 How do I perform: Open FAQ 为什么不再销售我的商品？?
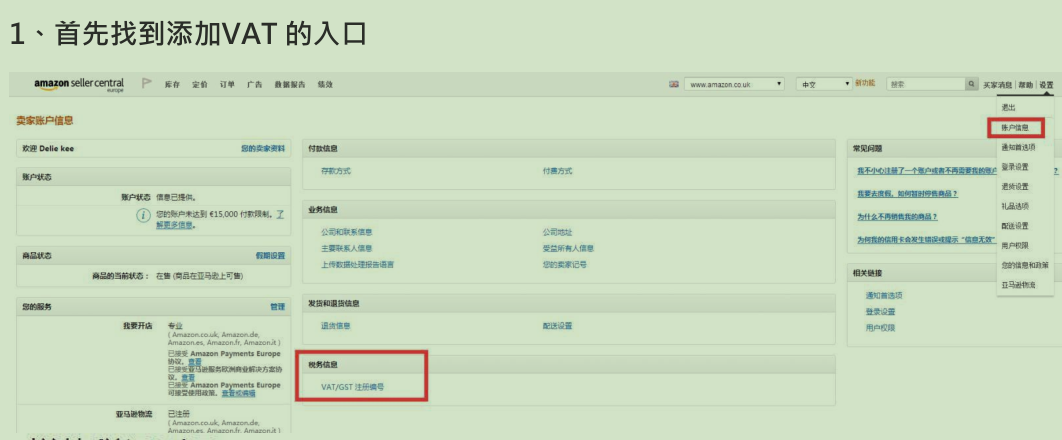(x=897, y=217)
